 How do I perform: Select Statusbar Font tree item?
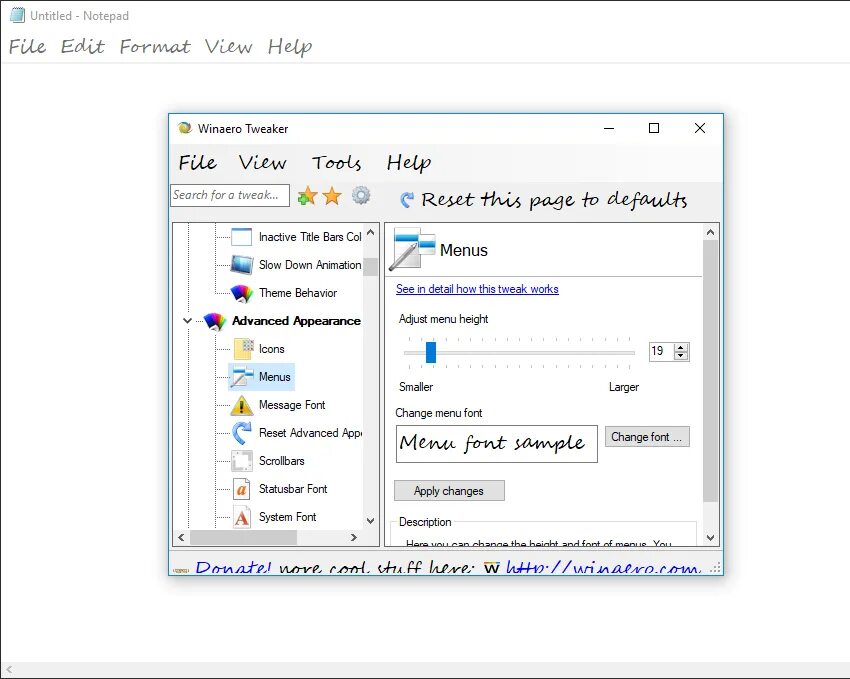click(293, 489)
